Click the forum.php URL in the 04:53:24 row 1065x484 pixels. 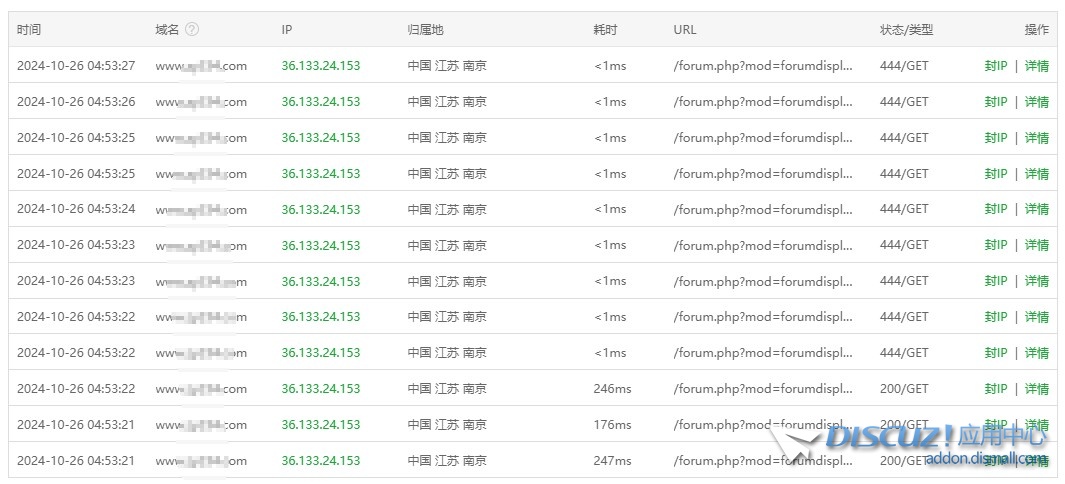pyautogui.click(x=763, y=209)
